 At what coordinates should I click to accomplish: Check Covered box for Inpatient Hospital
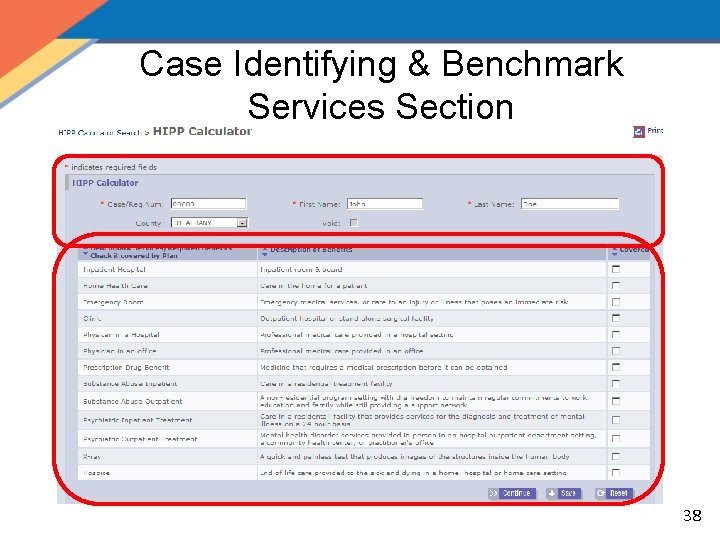click(616, 269)
